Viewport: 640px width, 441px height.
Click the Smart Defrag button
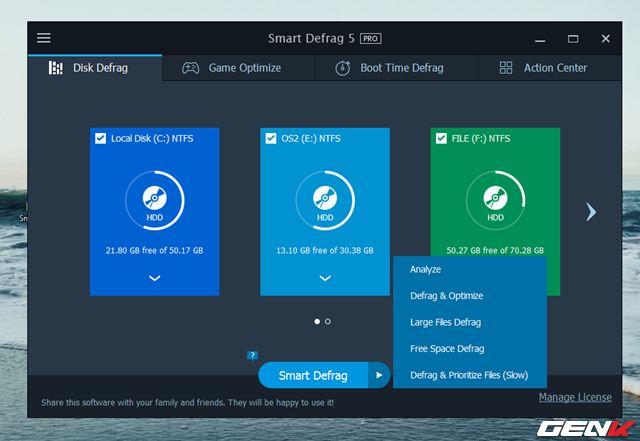coord(313,375)
